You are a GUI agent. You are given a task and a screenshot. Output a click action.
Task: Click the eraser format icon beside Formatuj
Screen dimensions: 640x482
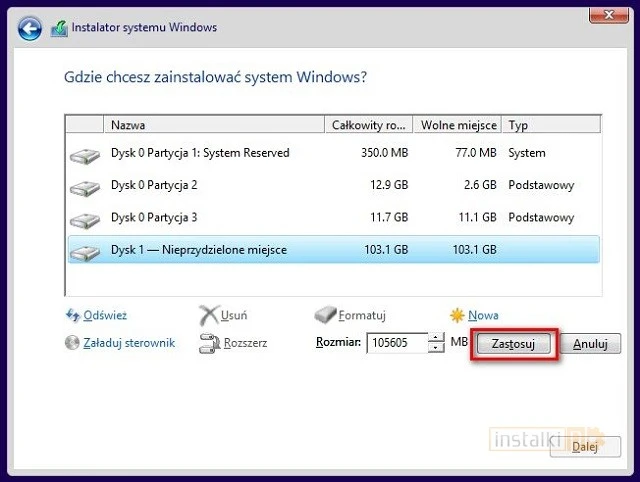(x=325, y=315)
